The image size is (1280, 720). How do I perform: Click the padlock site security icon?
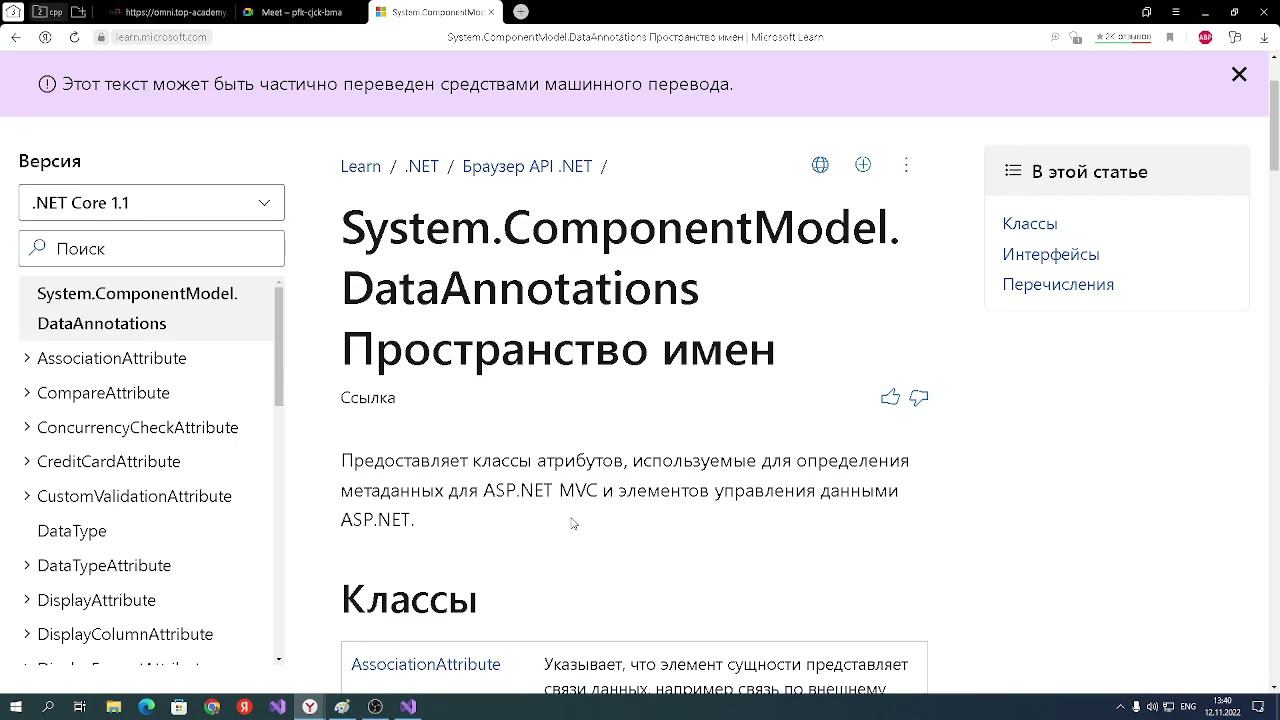coord(101,37)
